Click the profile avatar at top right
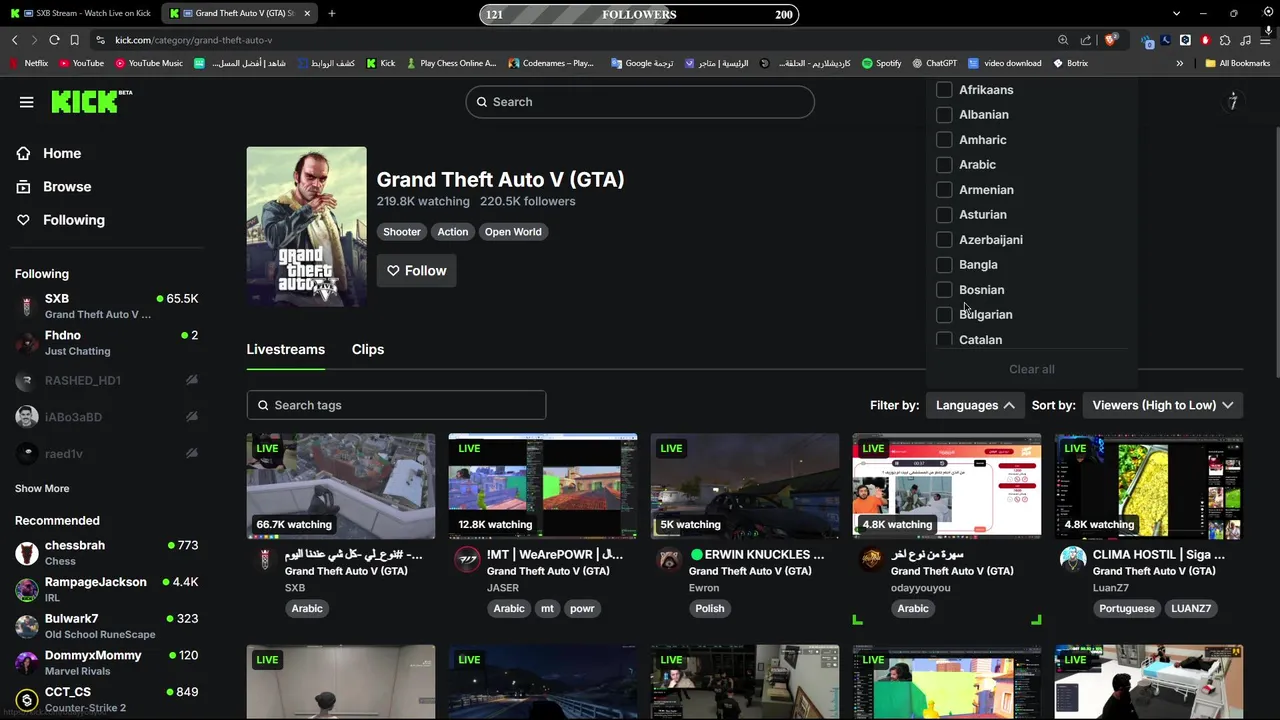The image size is (1280, 720). tap(1233, 101)
